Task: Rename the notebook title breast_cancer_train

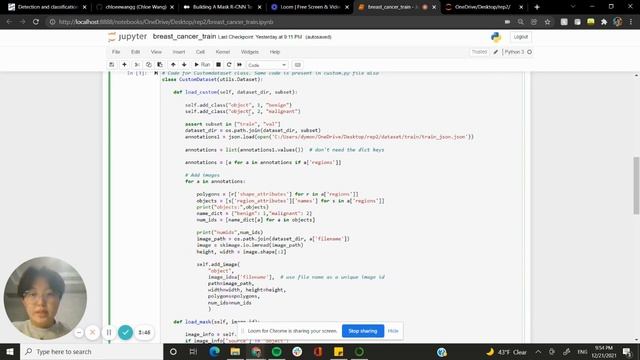Action: pyautogui.click(x=184, y=37)
